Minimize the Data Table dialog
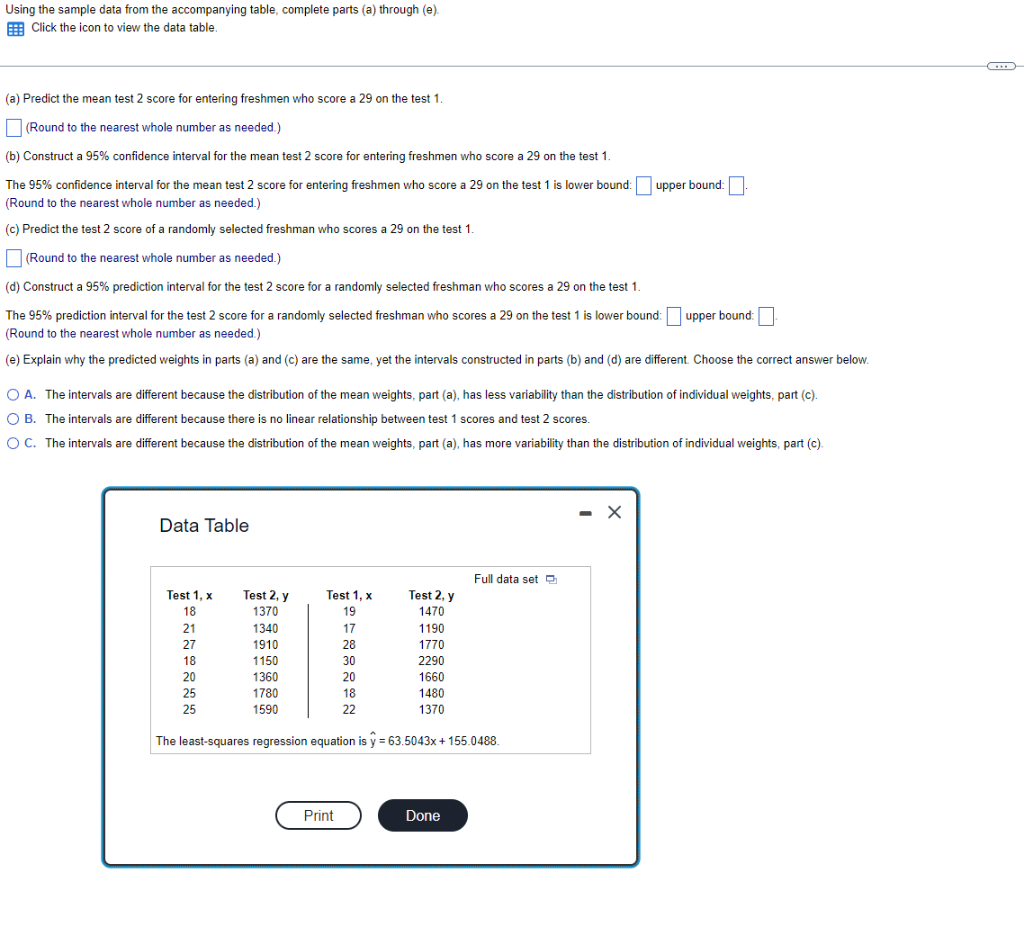This screenshot has width=1024, height=945. pyautogui.click(x=585, y=512)
